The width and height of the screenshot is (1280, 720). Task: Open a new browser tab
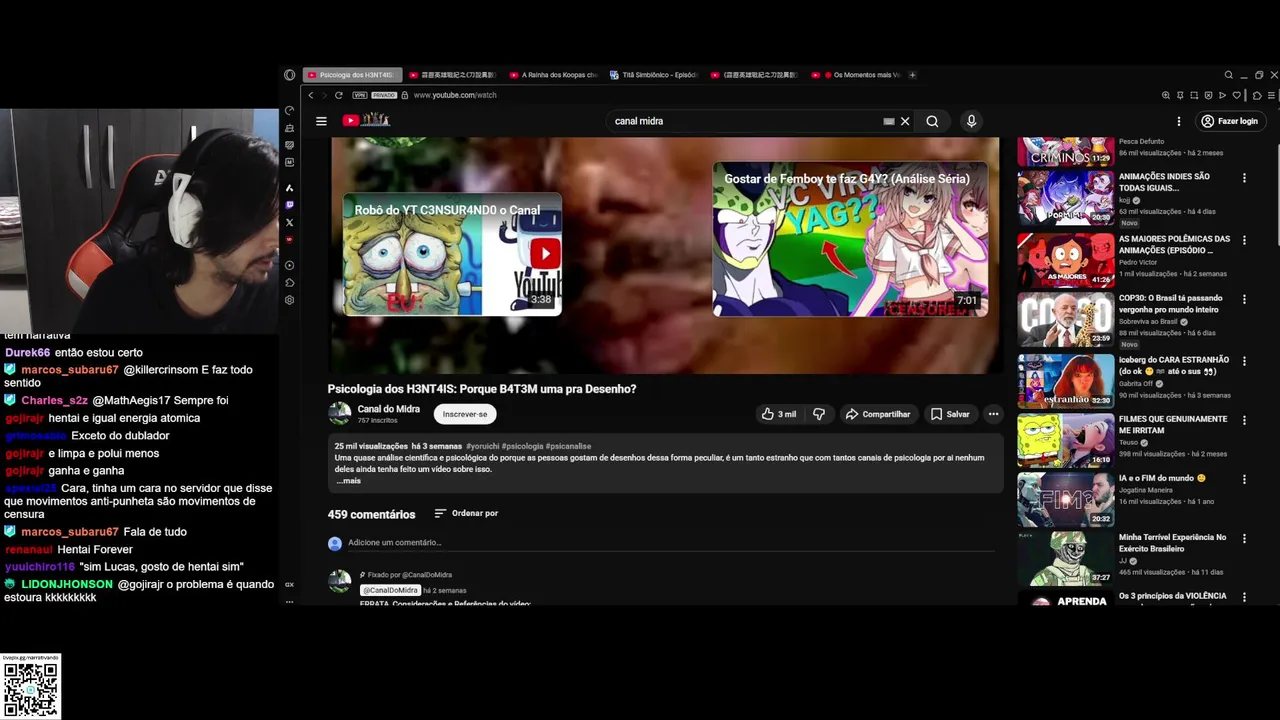(x=912, y=75)
